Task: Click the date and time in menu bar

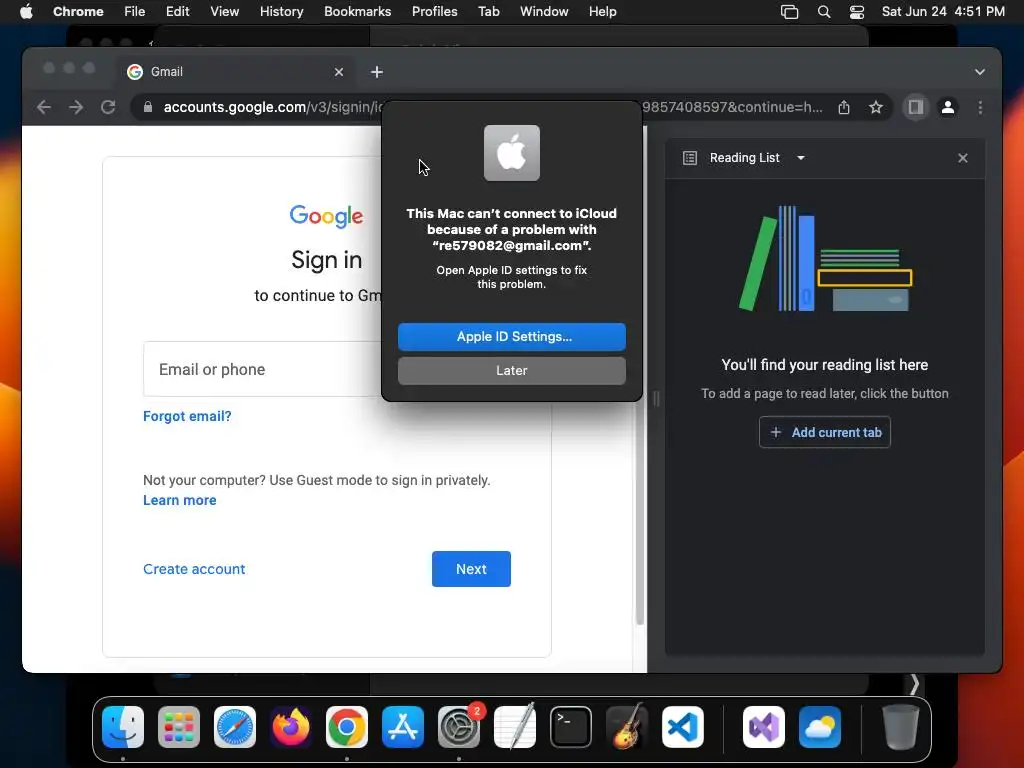Action: pyautogui.click(x=943, y=12)
